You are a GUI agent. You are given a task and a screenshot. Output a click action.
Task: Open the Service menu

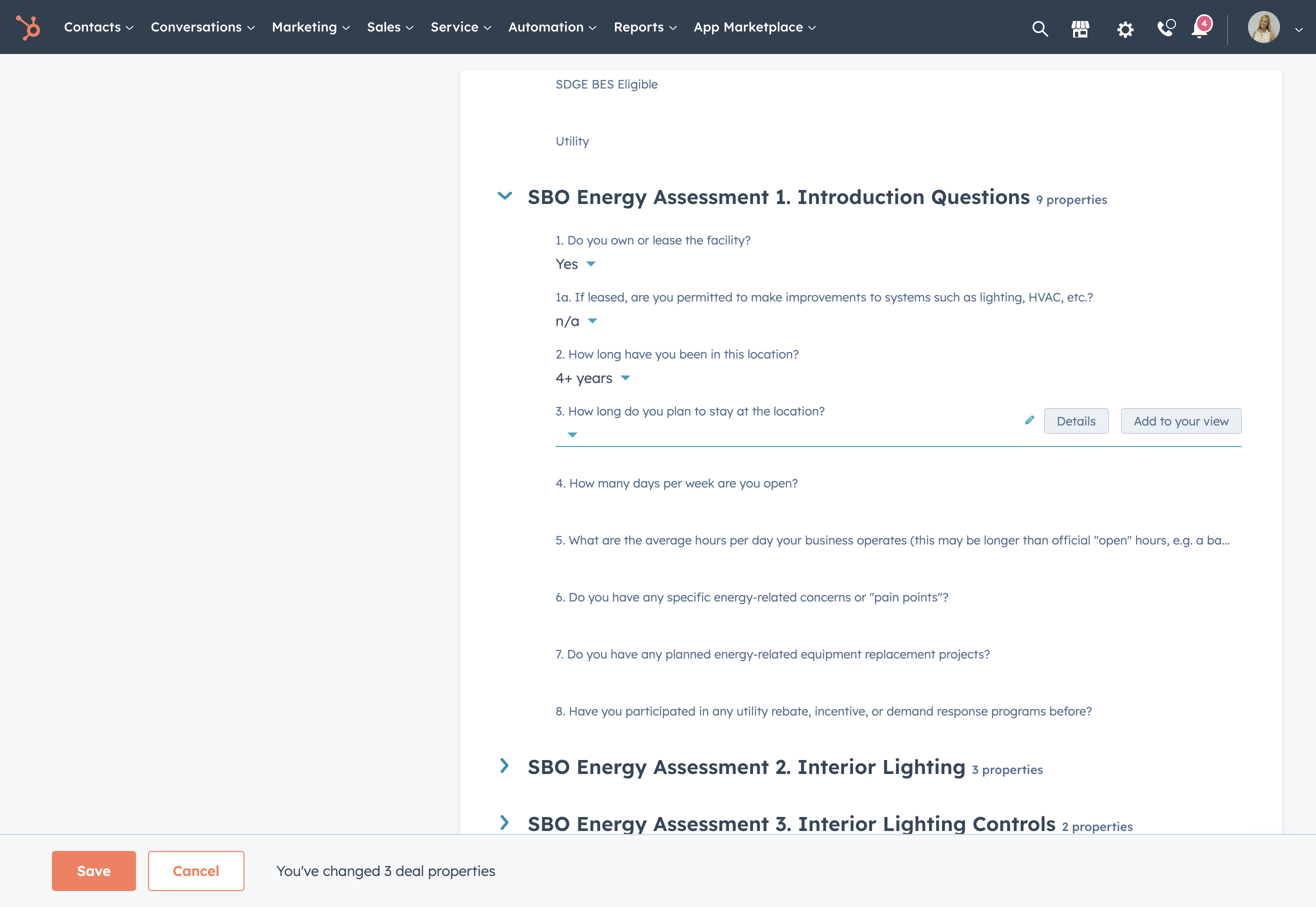[x=461, y=27]
